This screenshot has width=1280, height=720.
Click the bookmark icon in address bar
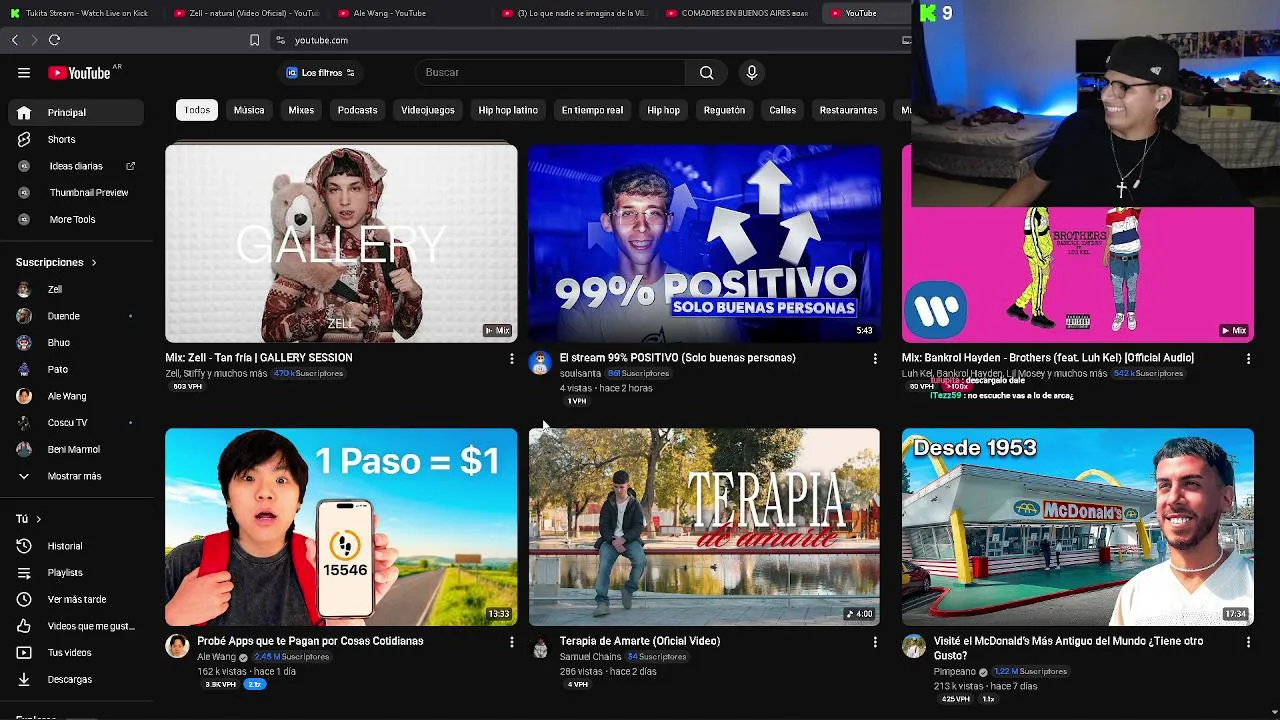[x=254, y=40]
